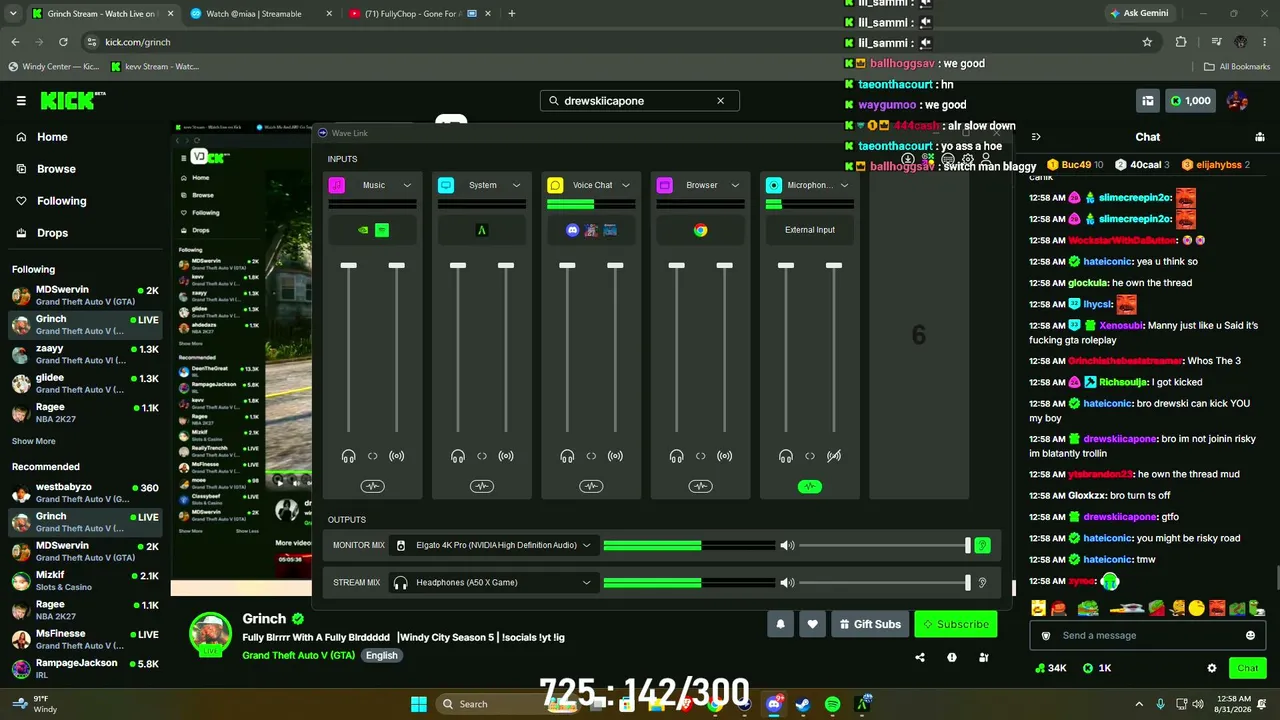Select the Spotify app in Music channel
Screen dimensions: 1280x720
(x=382, y=230)
